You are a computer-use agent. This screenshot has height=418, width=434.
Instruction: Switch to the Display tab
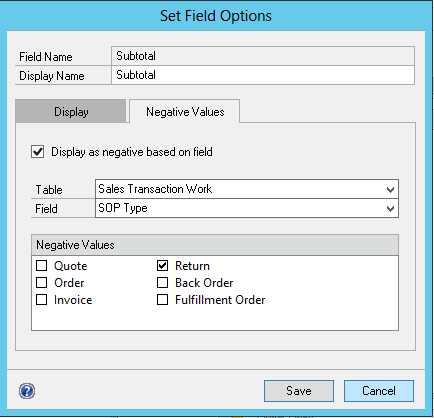[x=71, y=112]
